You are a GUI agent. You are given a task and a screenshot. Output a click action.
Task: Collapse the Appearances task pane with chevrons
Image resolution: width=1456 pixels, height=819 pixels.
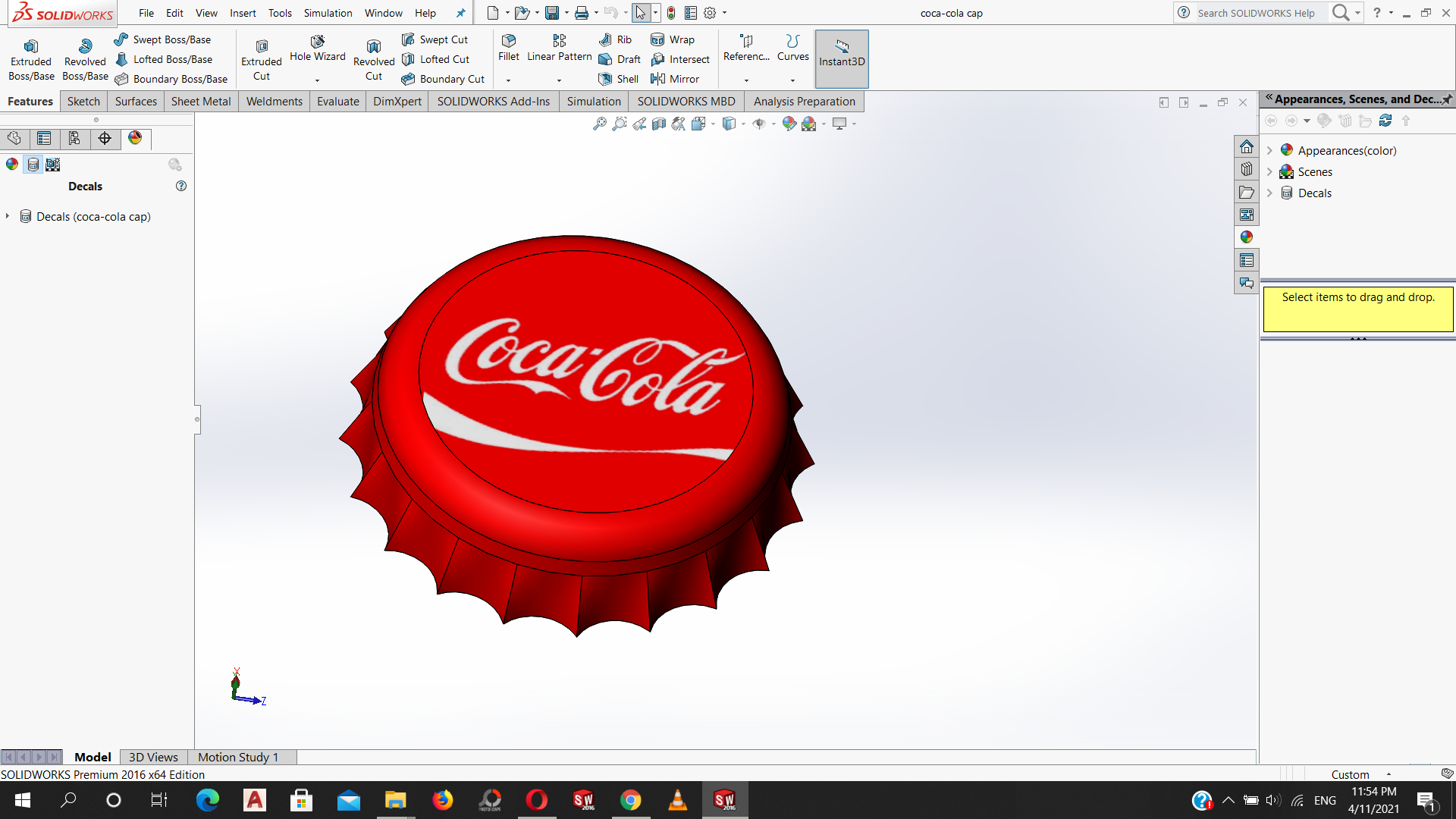(1269, 98)
